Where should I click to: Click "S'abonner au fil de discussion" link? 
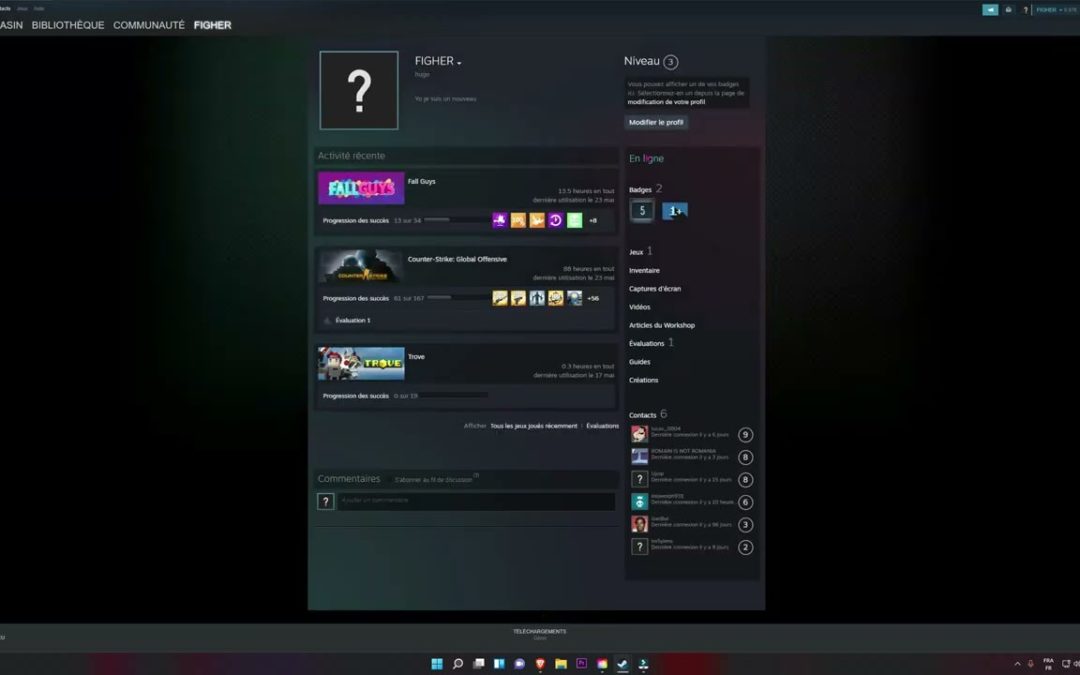[434, 479]
